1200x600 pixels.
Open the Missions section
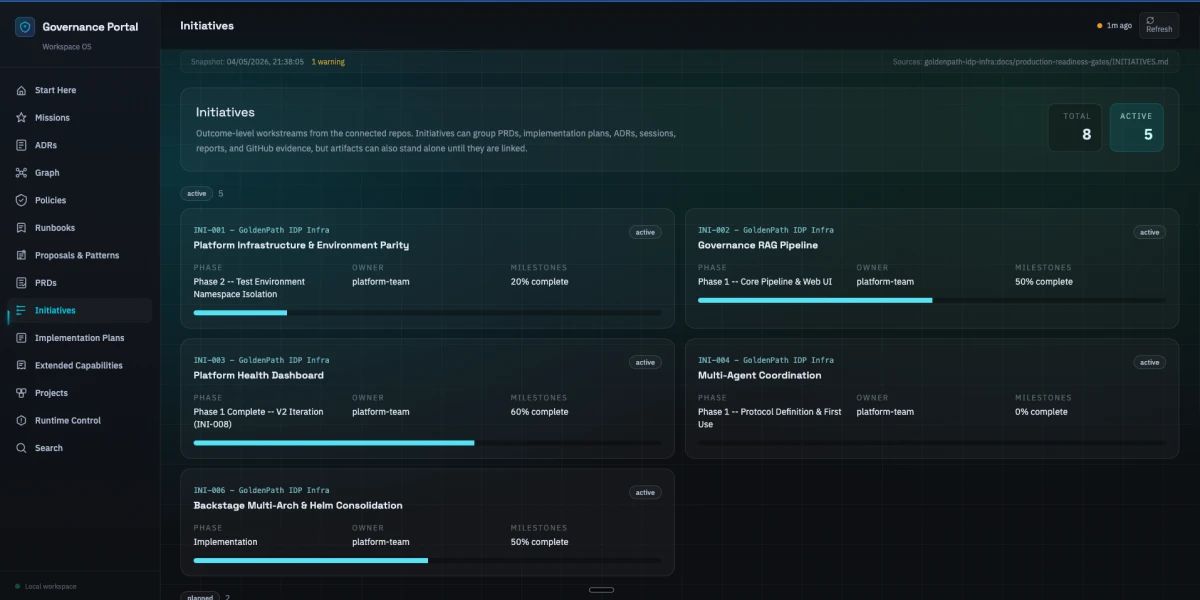80,118
